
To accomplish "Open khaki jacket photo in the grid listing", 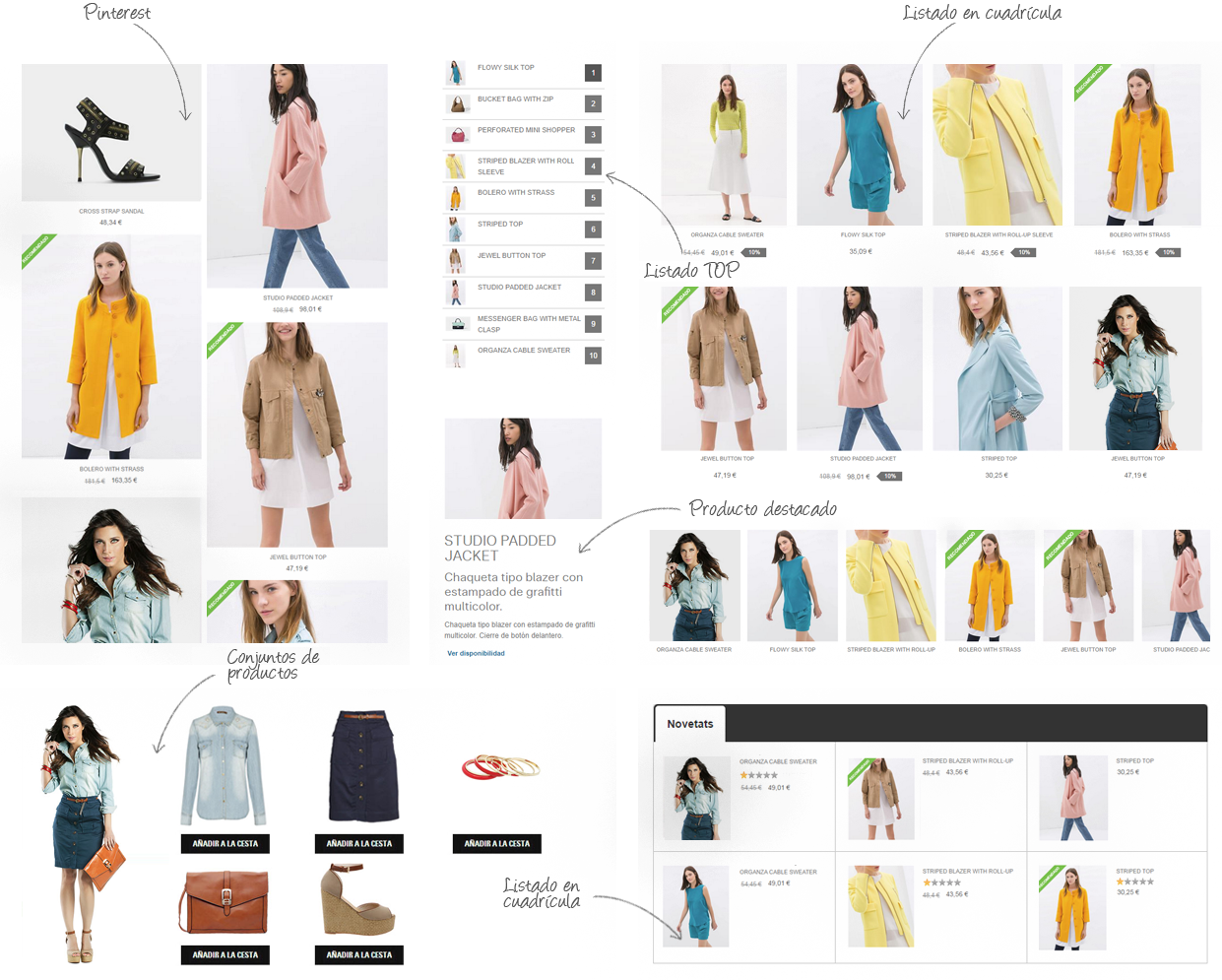I will coord(724,368).
